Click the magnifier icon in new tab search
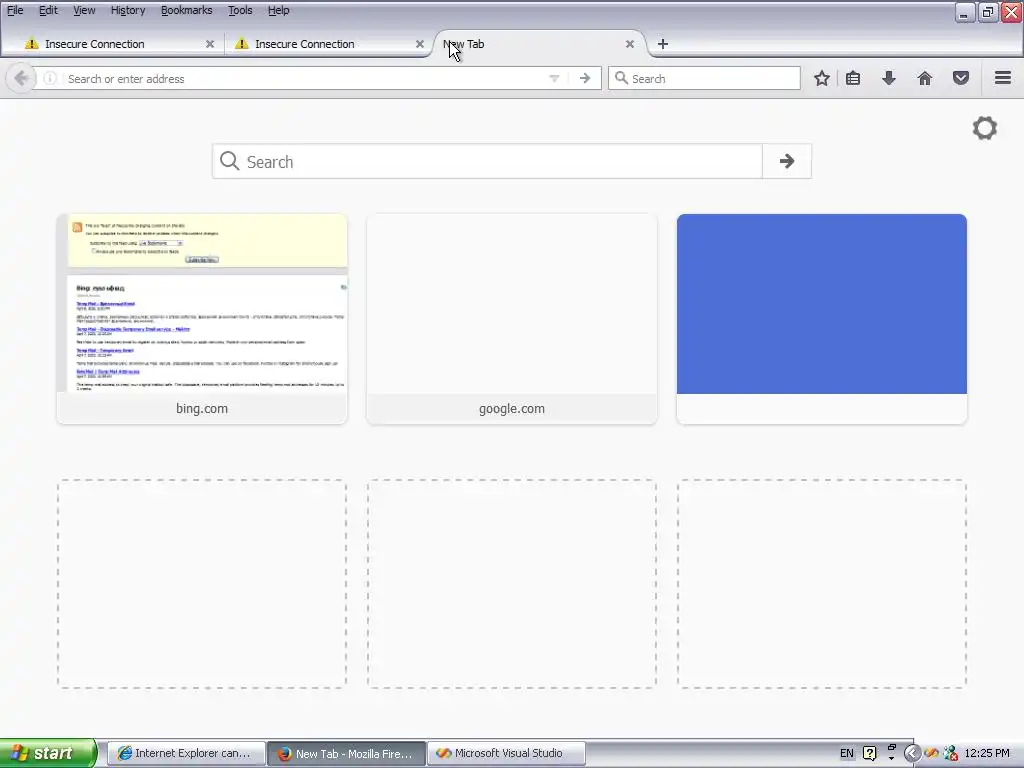 (x=229, y=161)
